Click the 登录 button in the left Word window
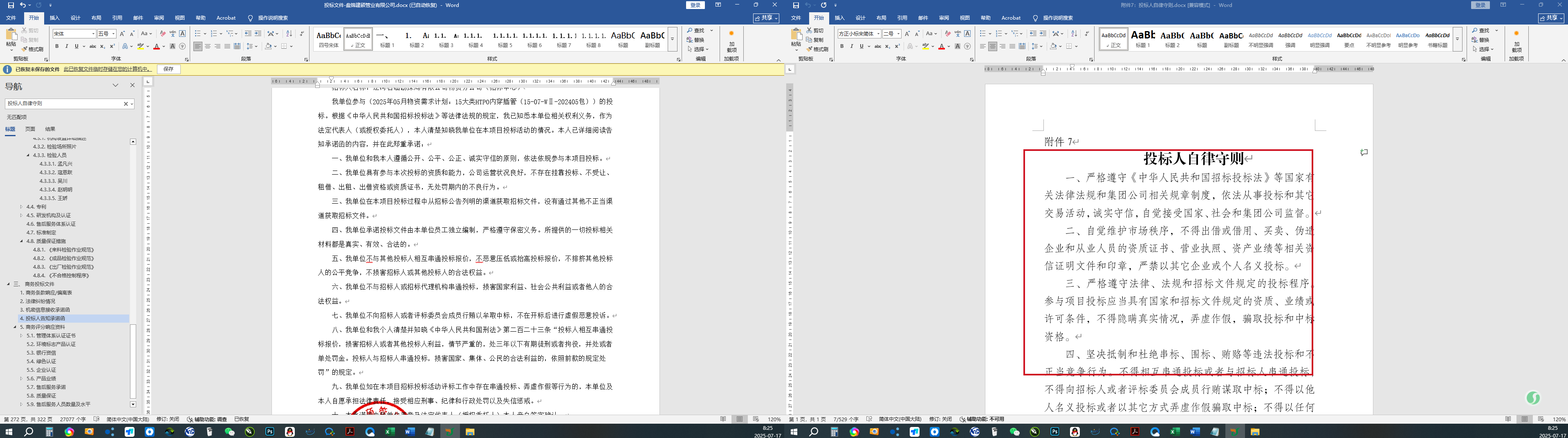Viewport: 1568px width, 438px height. tap(696, 5)
